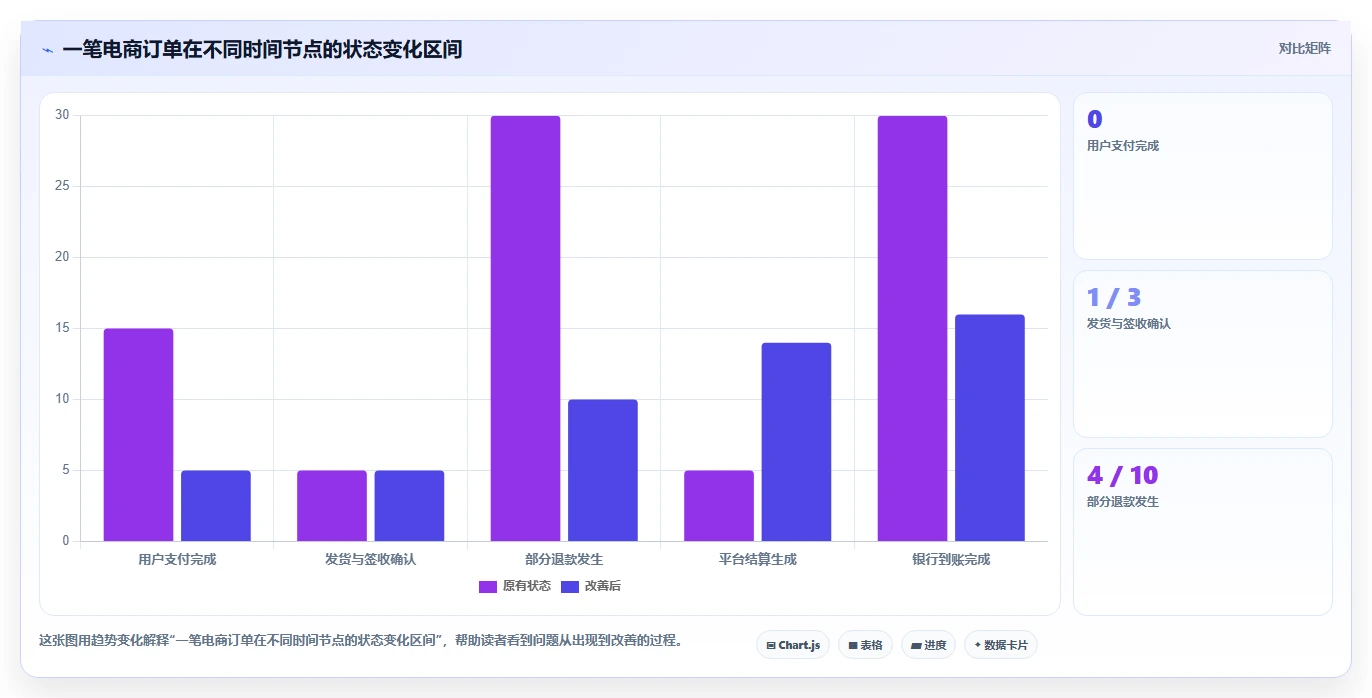Click the blue 银行到账完成 bar
The image size is (1372, 698).
click(x=990, y=428)
